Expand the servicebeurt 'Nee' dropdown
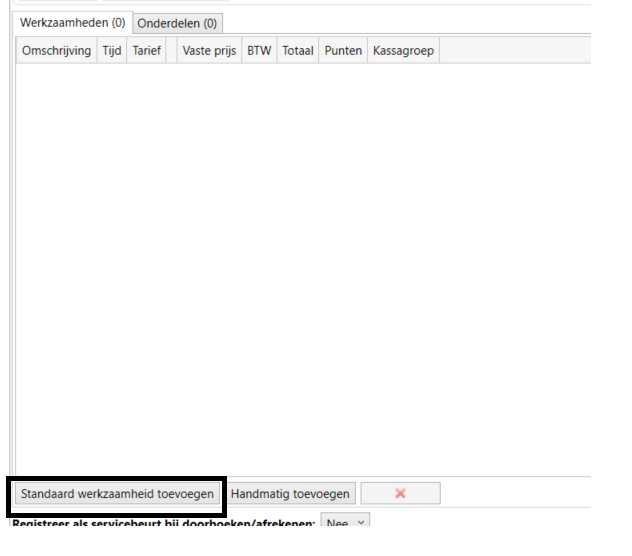 coord(345,523)
